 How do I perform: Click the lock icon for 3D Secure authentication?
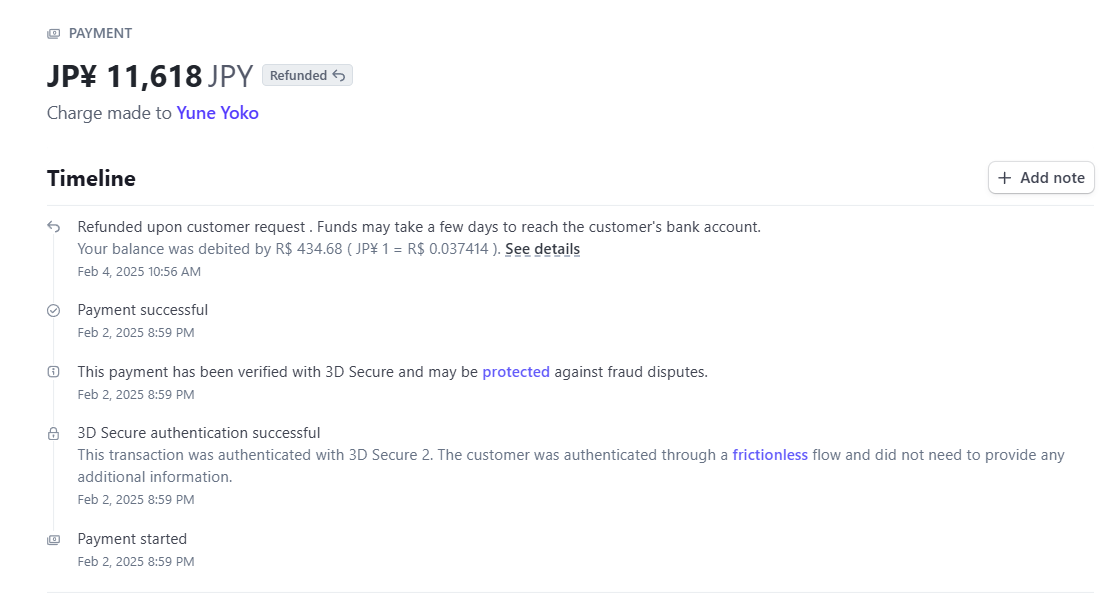pos(53,433)
